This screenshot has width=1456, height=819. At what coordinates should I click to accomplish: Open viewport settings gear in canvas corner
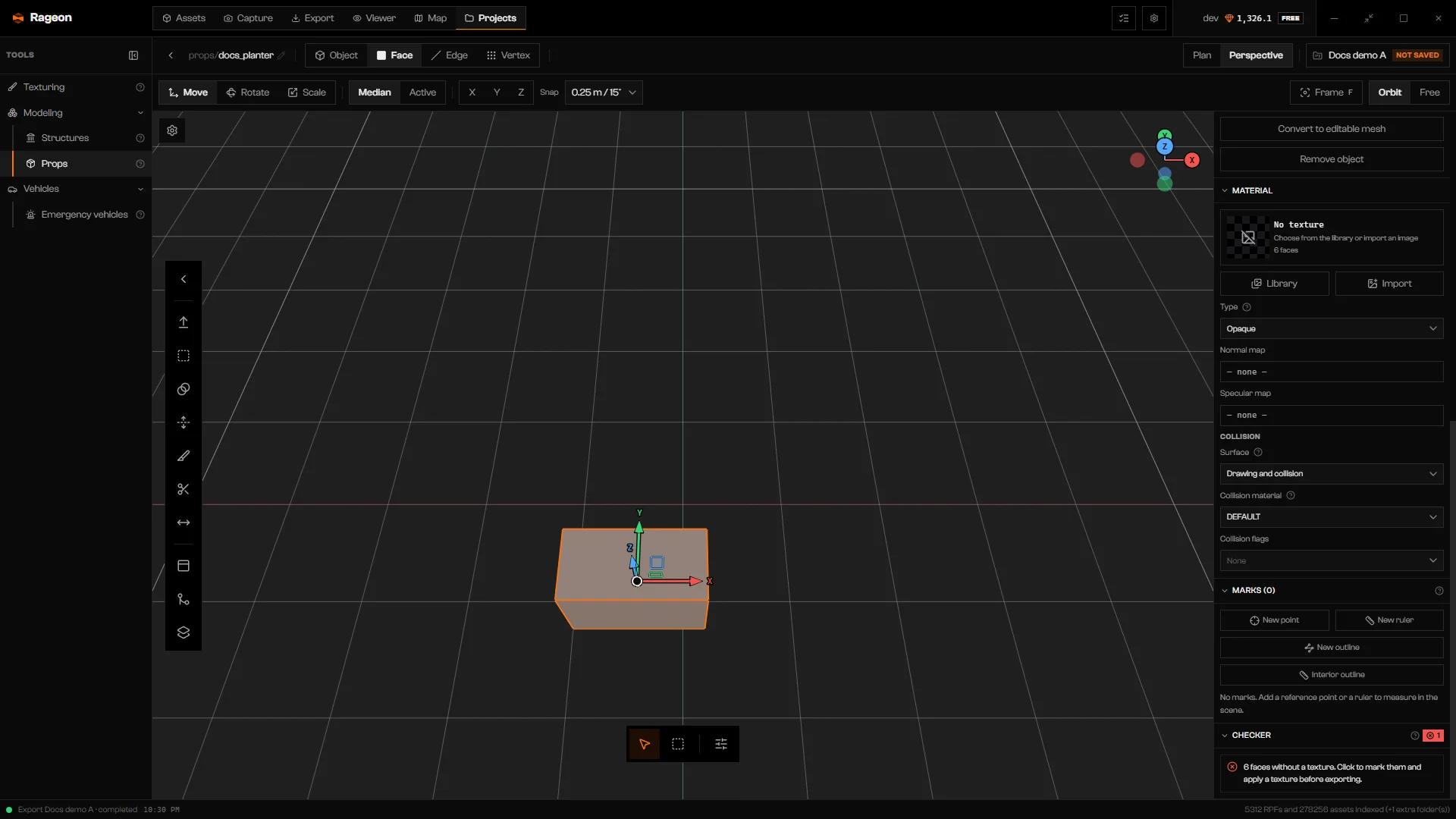tap(172, 130)
